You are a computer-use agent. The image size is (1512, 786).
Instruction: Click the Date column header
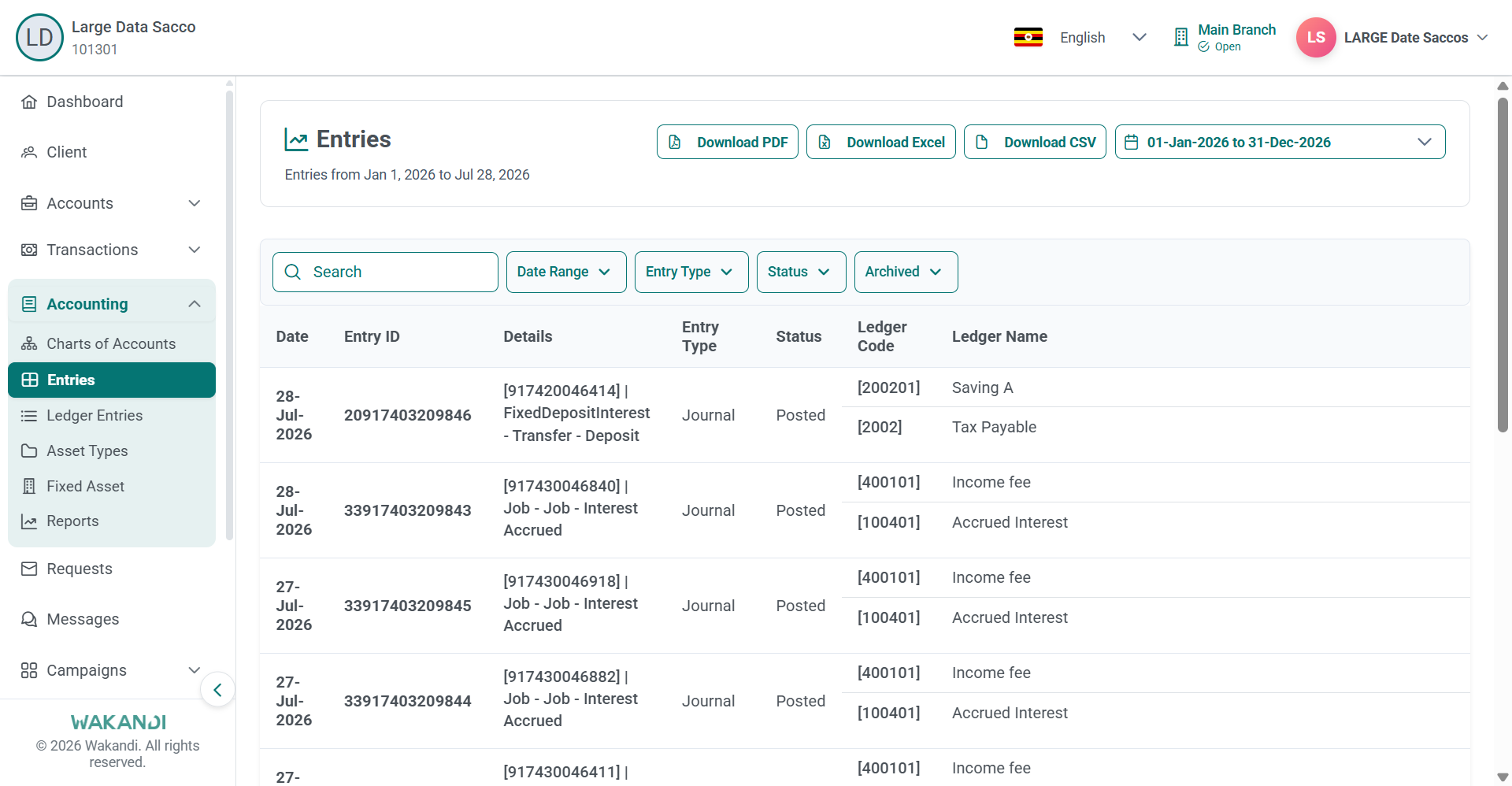pos(292,336)
